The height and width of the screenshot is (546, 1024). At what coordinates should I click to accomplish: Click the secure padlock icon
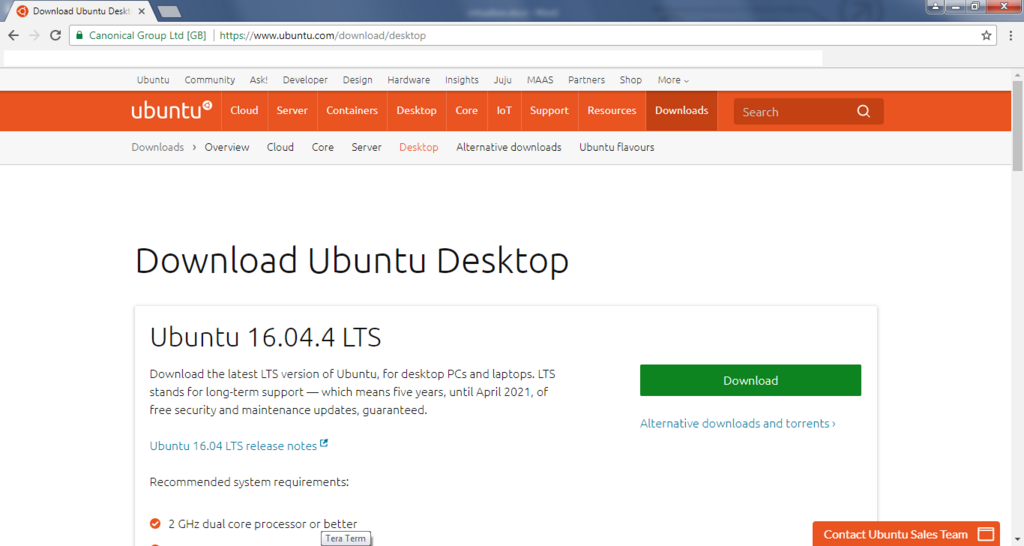pyautogui.click(x=80, y=35)
